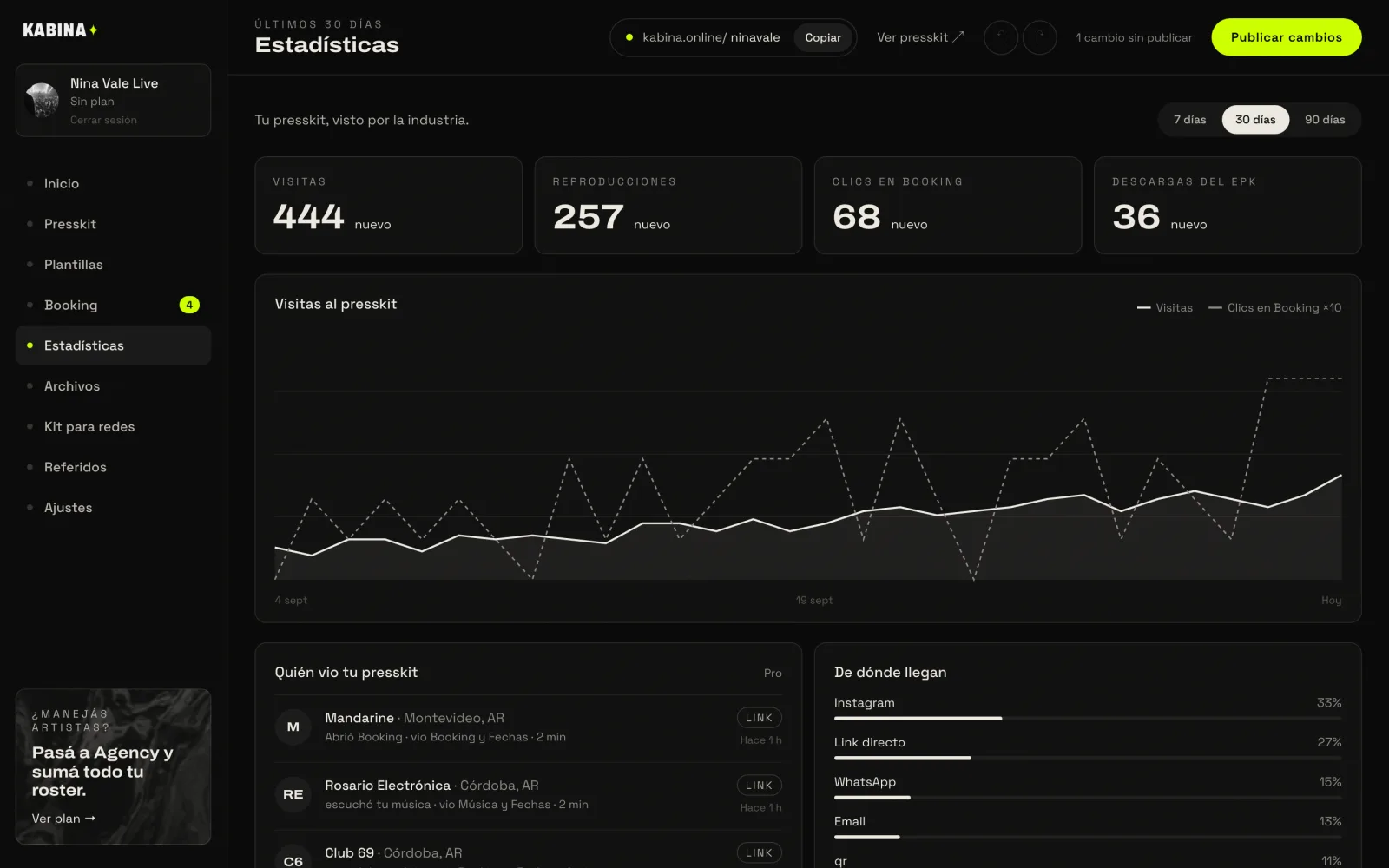Click the Ver plan link

[63, 819]
